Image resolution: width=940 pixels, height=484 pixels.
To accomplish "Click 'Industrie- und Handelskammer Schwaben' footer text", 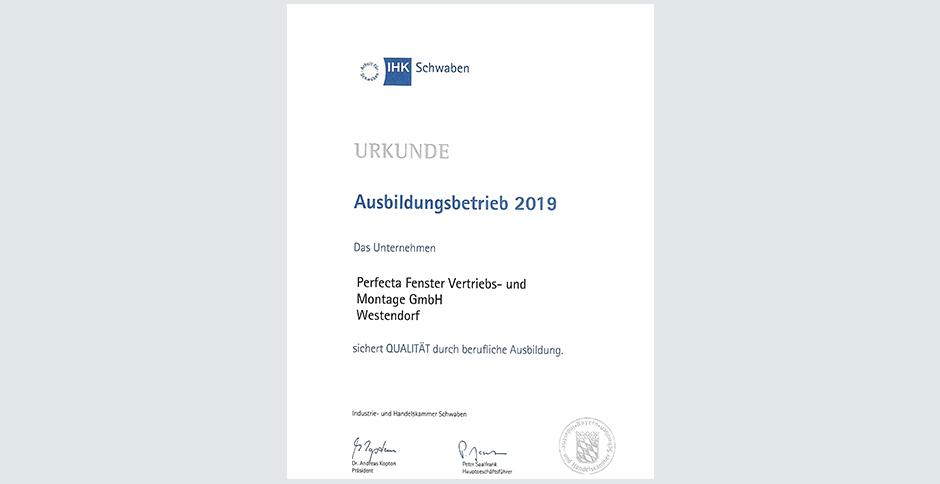I will pos(410,414).
